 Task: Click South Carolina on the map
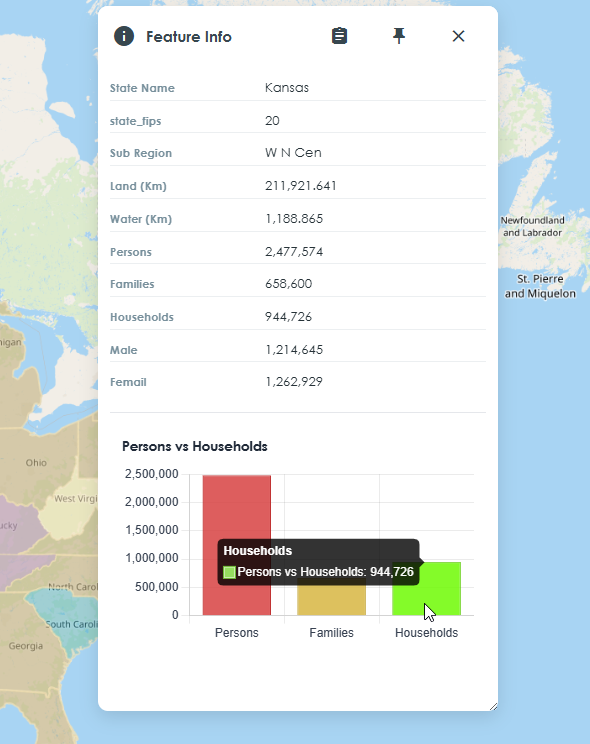(72, 624)
